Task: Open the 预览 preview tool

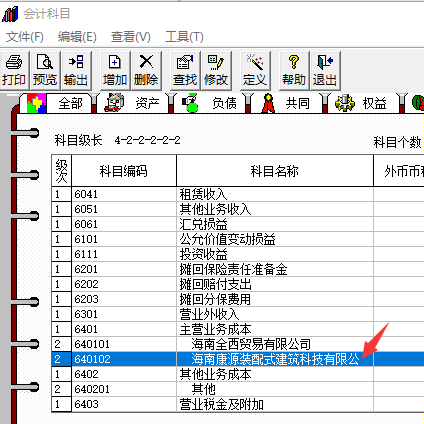Action: click(45, 71)
